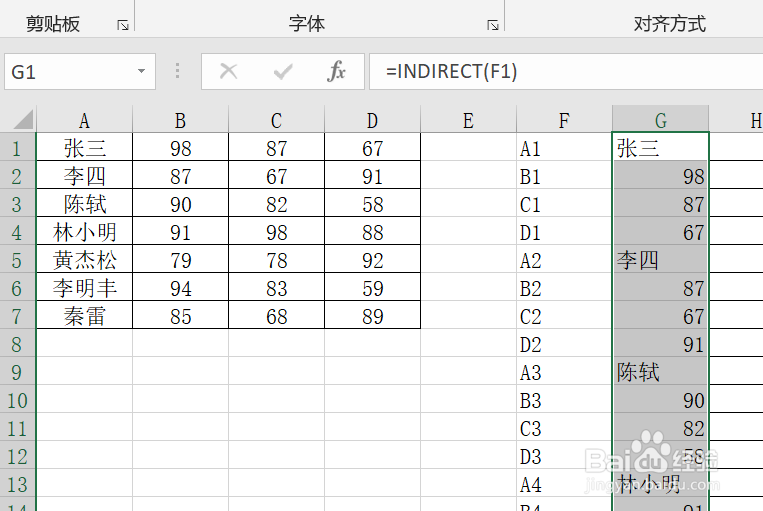Click cell A2 containing 李四
The width and height of the screenshot is (763, 511).
(x=84, y=175)
